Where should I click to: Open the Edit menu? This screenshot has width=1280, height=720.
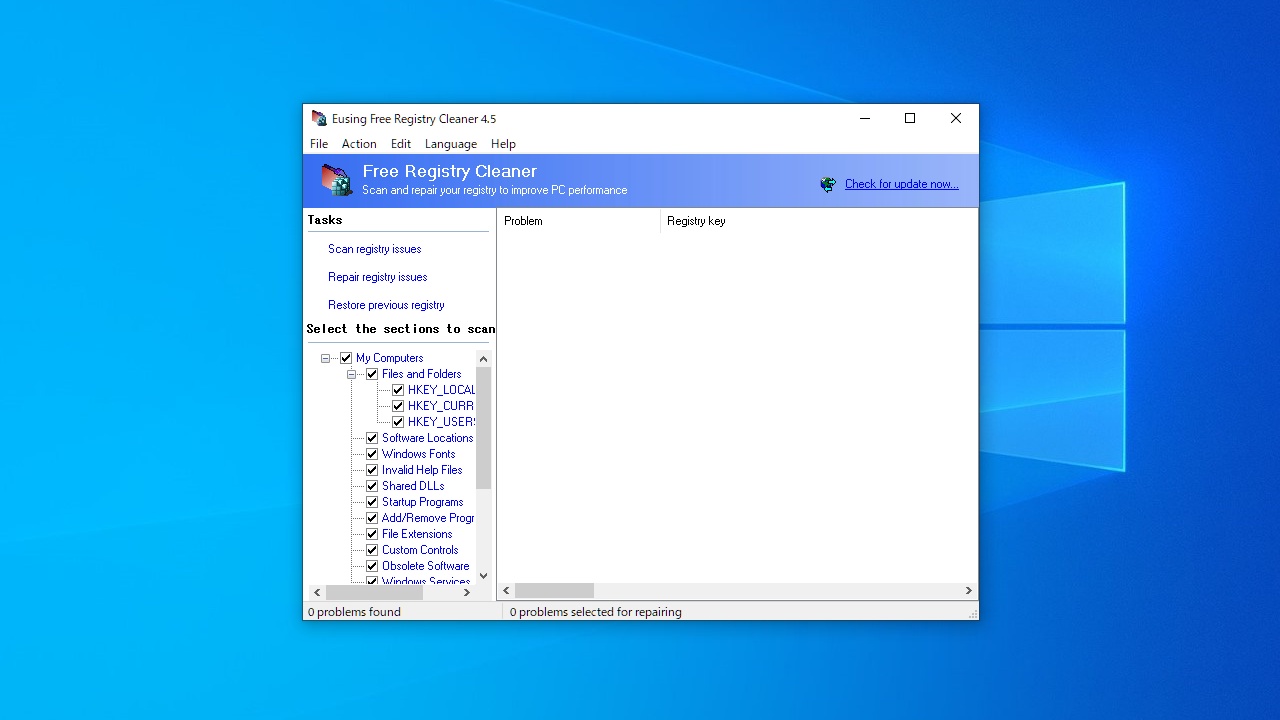click(401, 144)
